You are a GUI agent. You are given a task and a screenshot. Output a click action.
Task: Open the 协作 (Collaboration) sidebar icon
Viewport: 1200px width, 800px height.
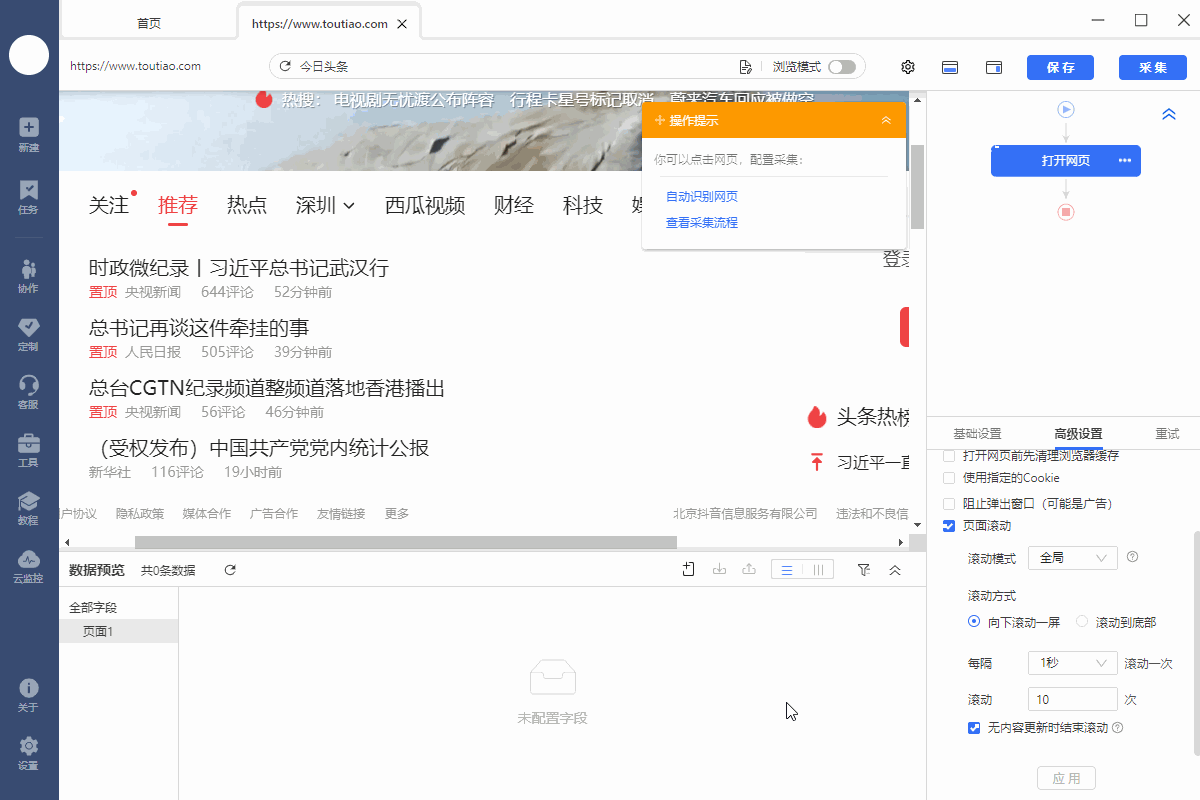[x=28, y=276]
